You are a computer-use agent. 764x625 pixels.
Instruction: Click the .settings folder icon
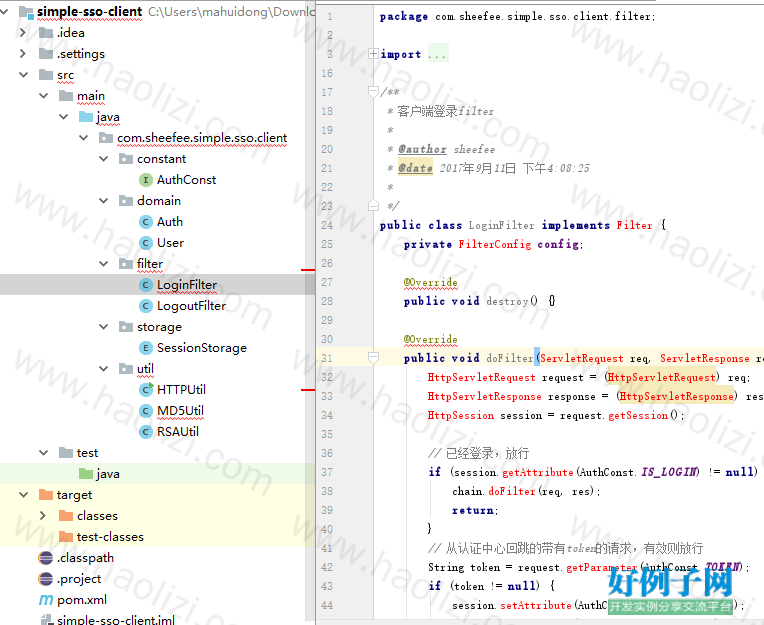(46, 54)
